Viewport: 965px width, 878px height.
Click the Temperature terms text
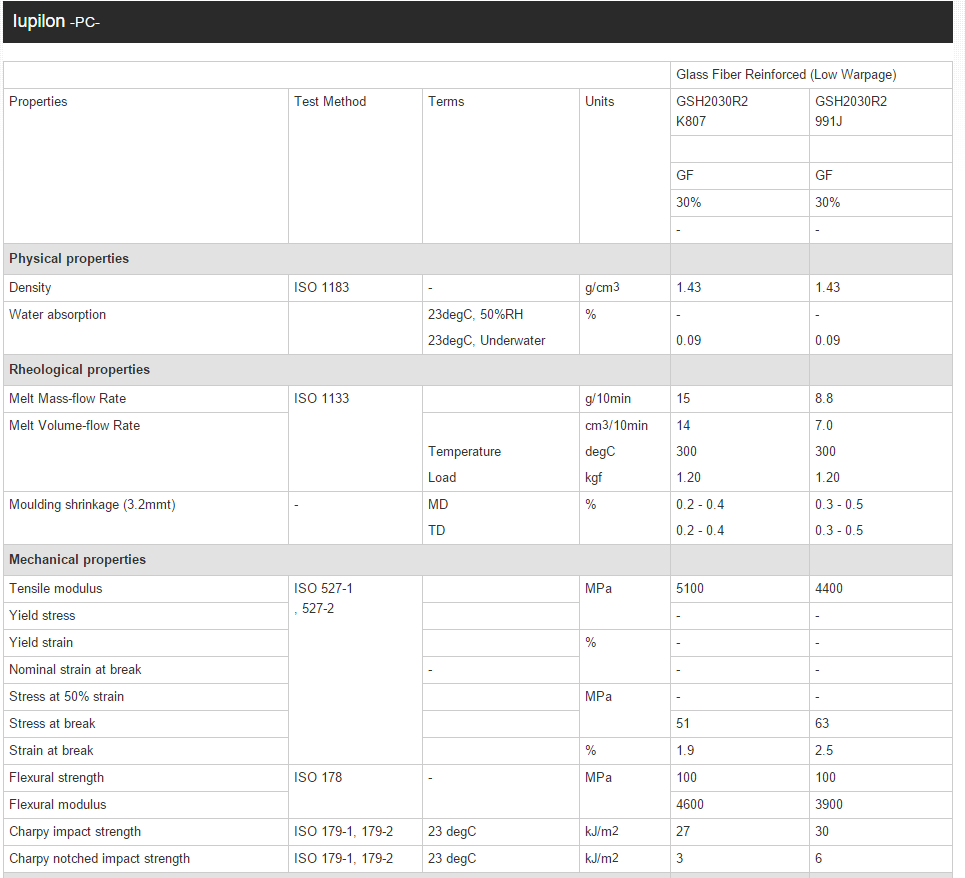[x=464, y=452]
